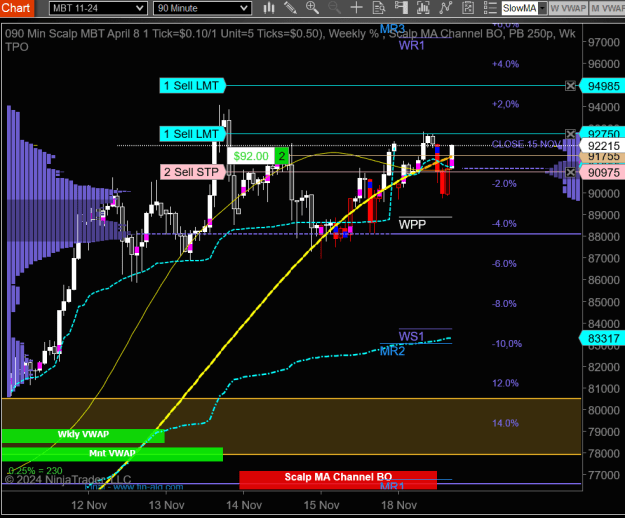Click the MR2 pivot label

(x=392, y=351)
